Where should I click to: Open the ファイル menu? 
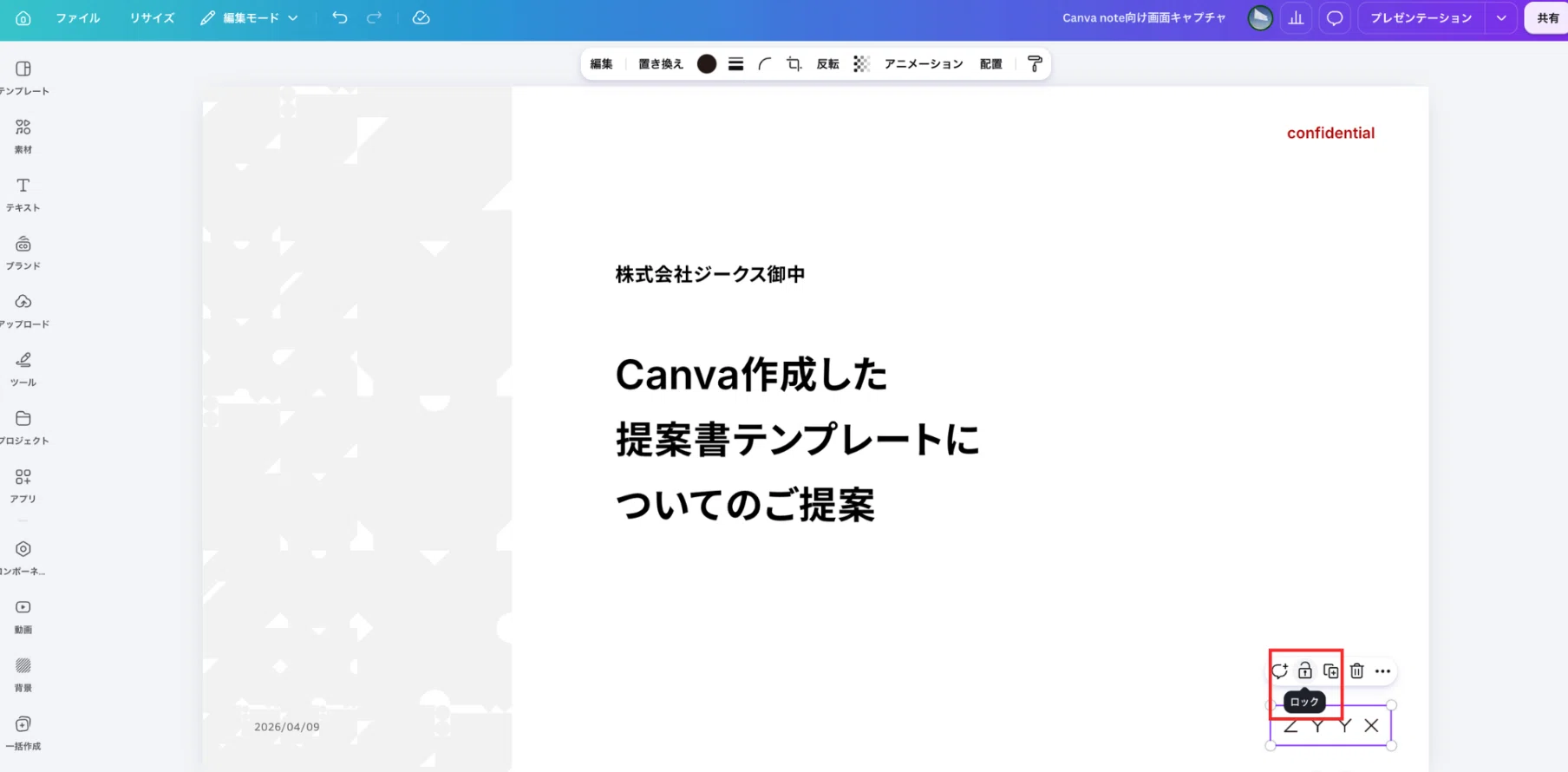[x=77, y=17]
